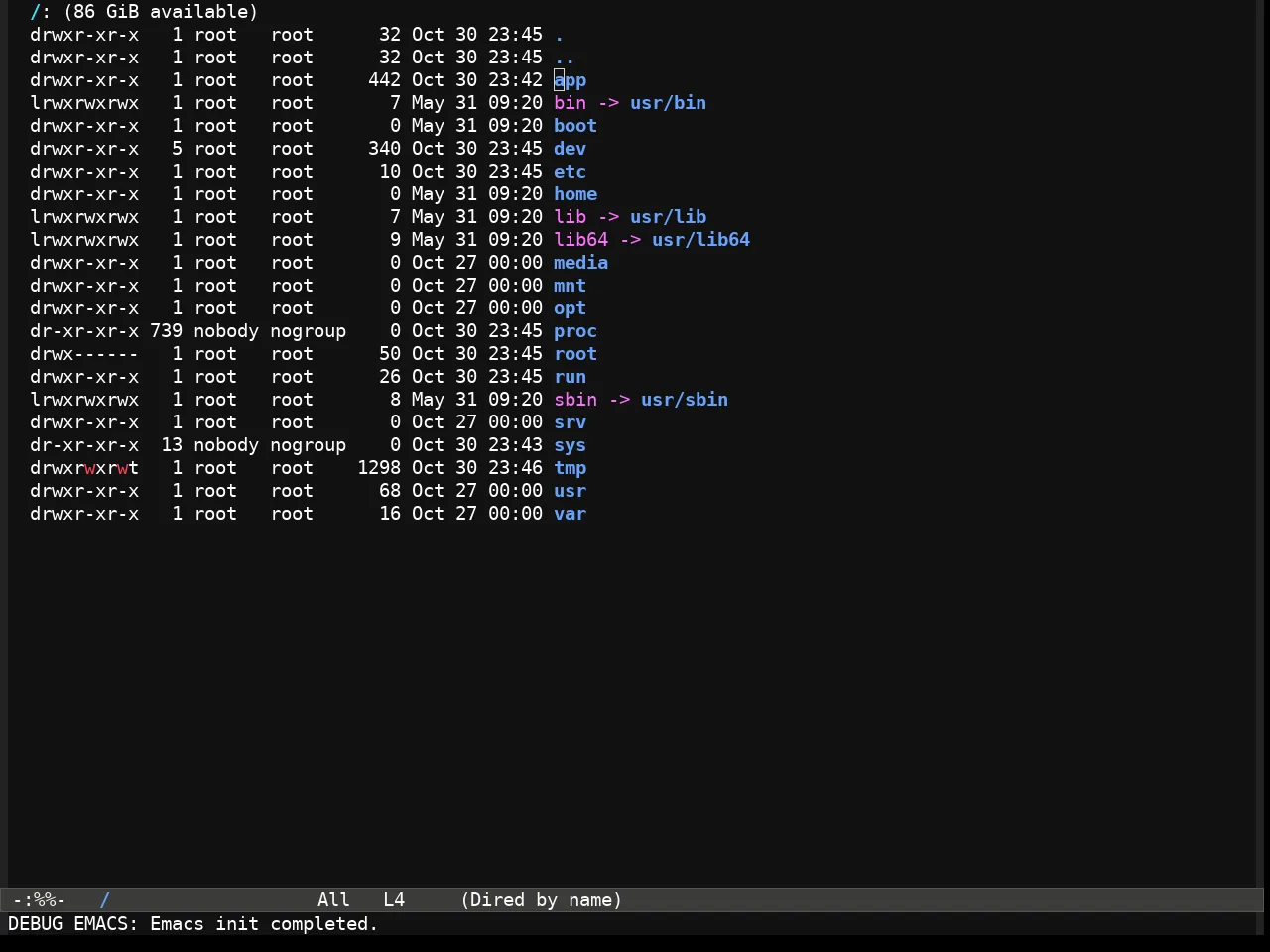Screen dimensions: 1270x952
Task: Open the proc directory
Action: click(575, 331)
